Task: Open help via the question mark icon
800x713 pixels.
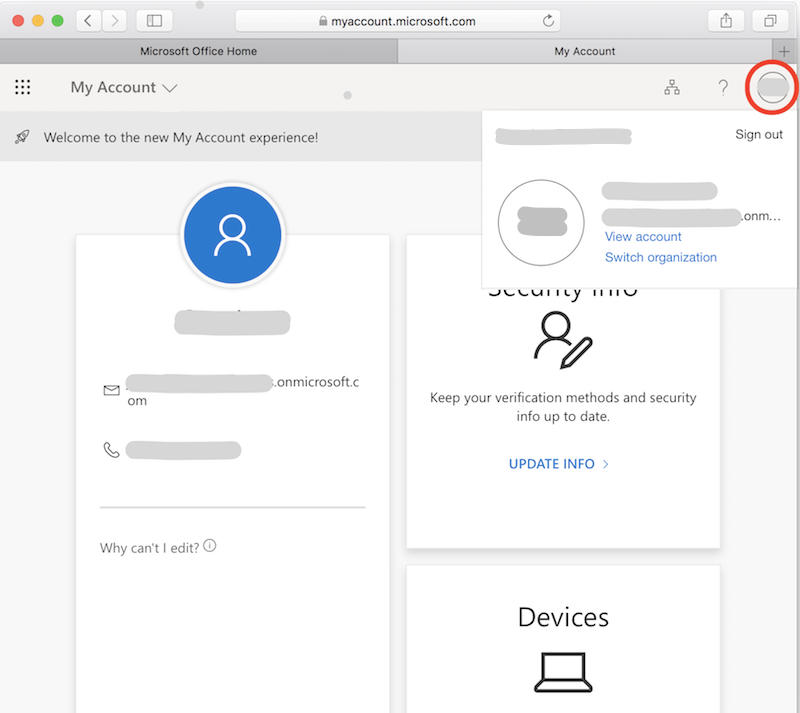Action: pyautogui.click(x=723, y=87)
